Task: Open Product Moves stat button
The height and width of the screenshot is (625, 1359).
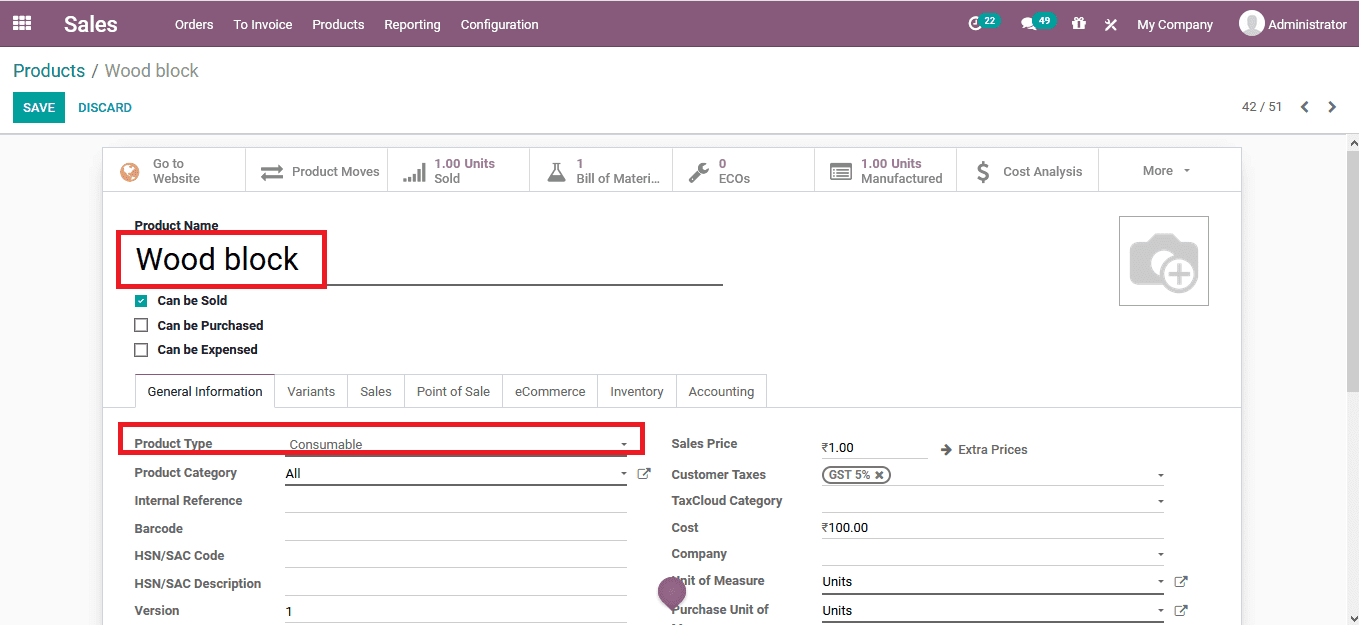Action: (x=316, y=171)
